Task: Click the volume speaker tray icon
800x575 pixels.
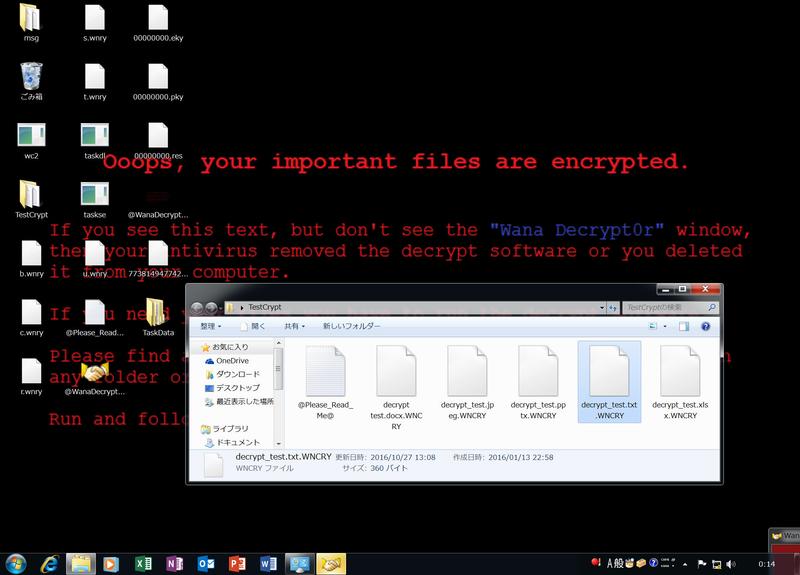Action: point(731,564)
